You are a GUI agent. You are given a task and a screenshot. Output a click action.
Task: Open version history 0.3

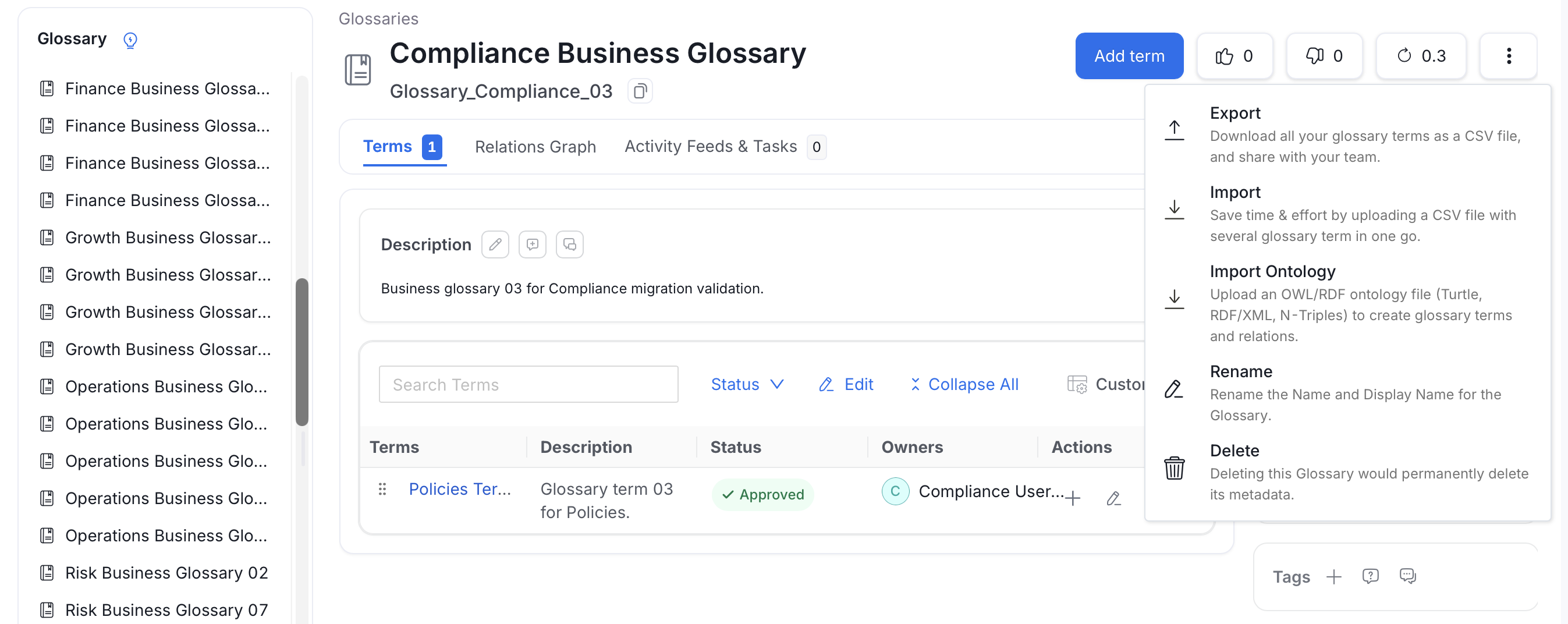pyautogui.click(x=1421, y=56)
